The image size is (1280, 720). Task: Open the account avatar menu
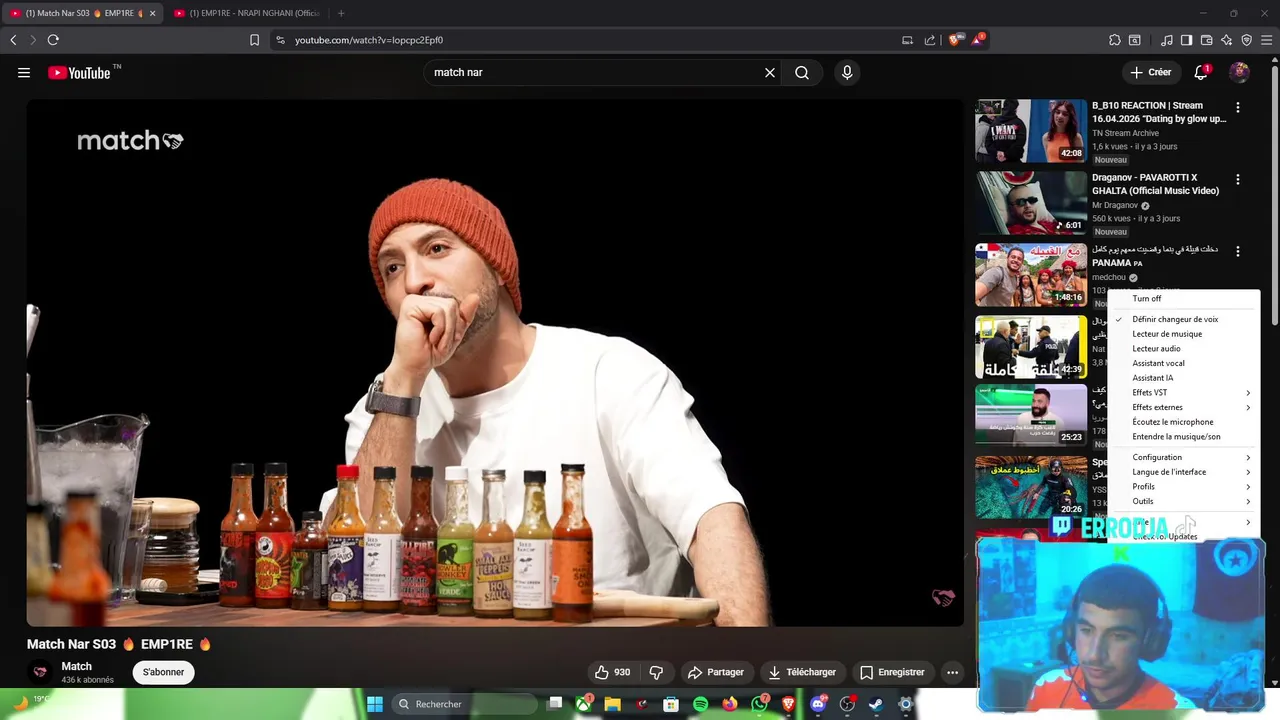pos(1239,72)
